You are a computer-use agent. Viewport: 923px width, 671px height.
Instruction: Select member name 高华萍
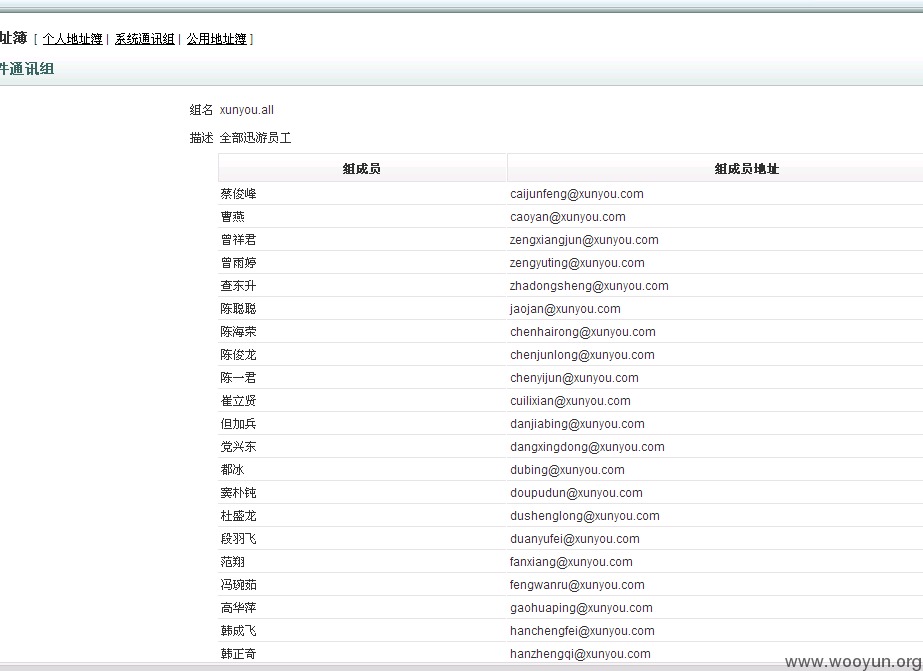coord(238,608)
